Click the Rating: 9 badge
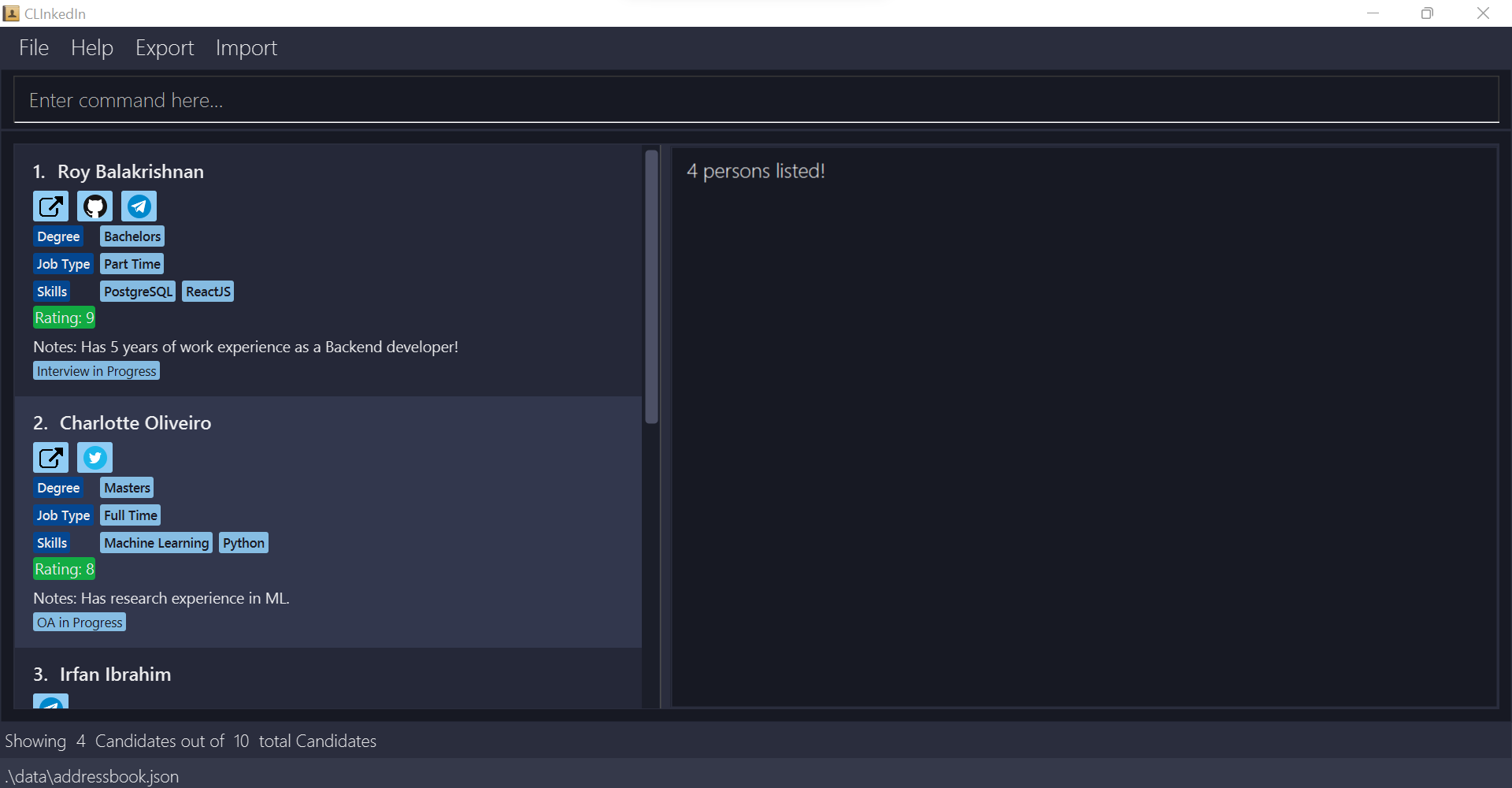Viewport: 1512px width, 788px height. pos(65,318)
